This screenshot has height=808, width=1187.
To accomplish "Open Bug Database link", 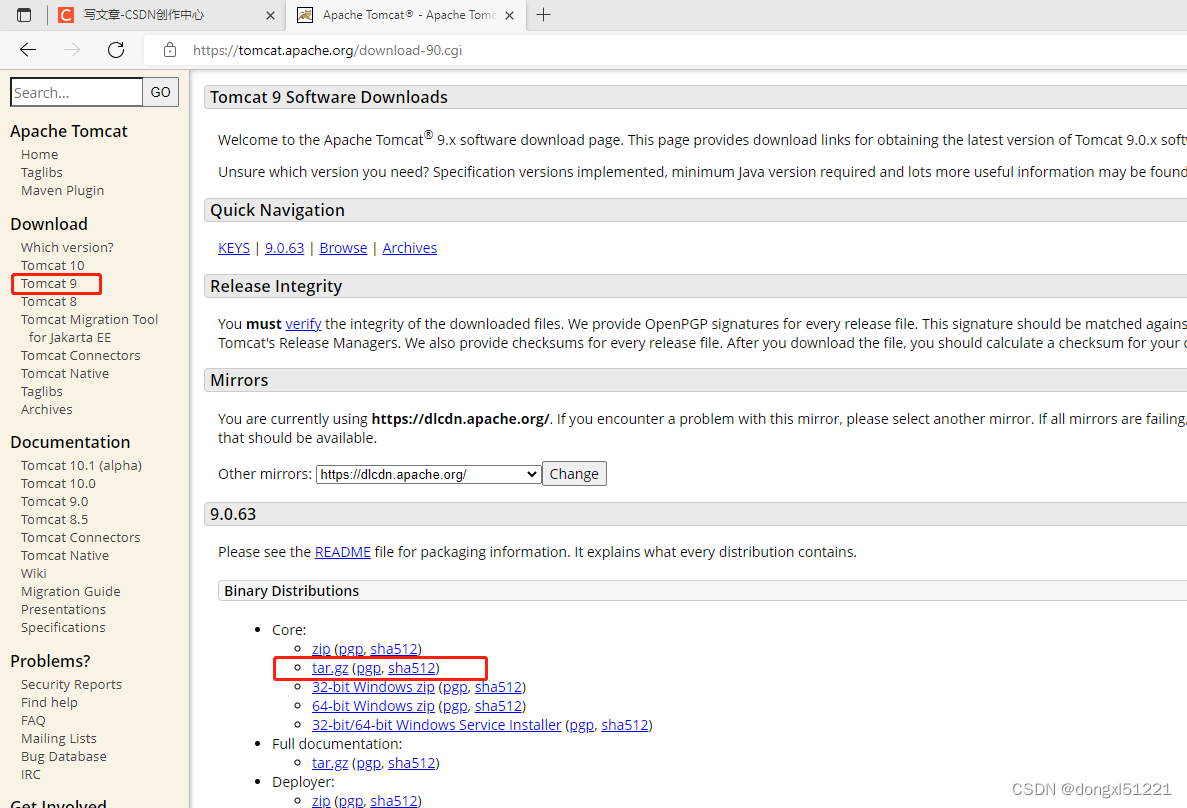I will (64, 757).
